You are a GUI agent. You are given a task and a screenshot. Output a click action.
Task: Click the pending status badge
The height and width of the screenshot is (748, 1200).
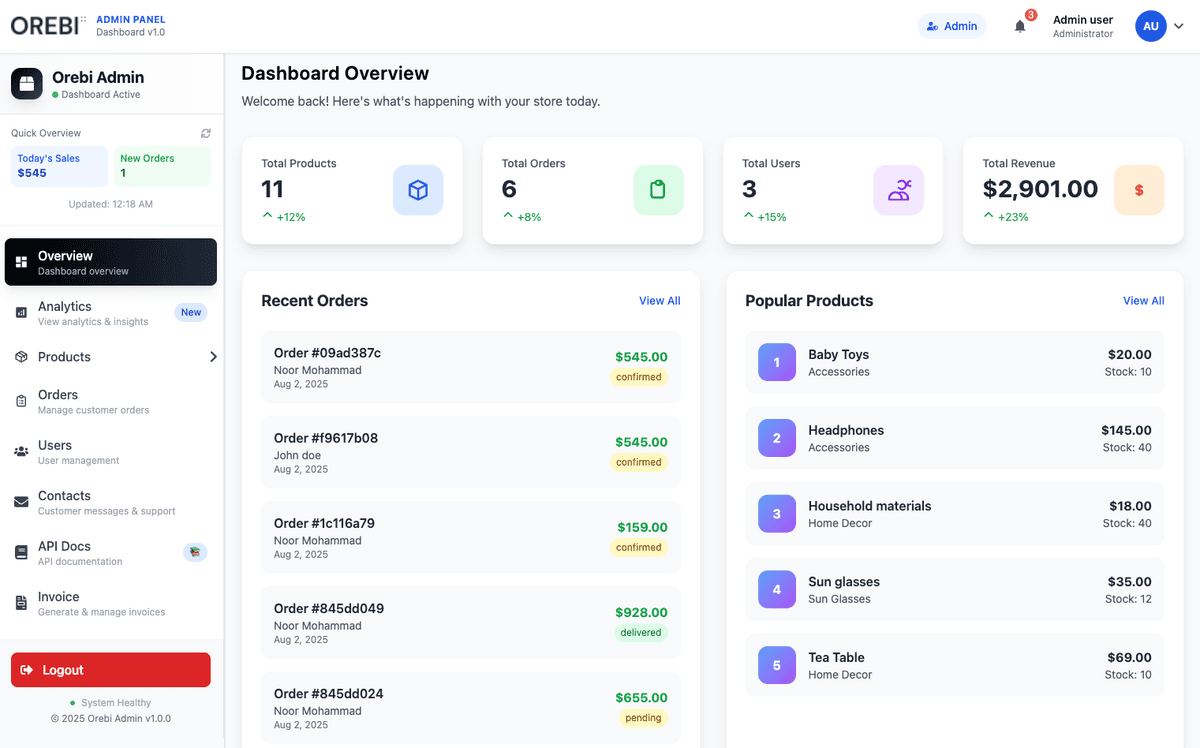point(644,718)
